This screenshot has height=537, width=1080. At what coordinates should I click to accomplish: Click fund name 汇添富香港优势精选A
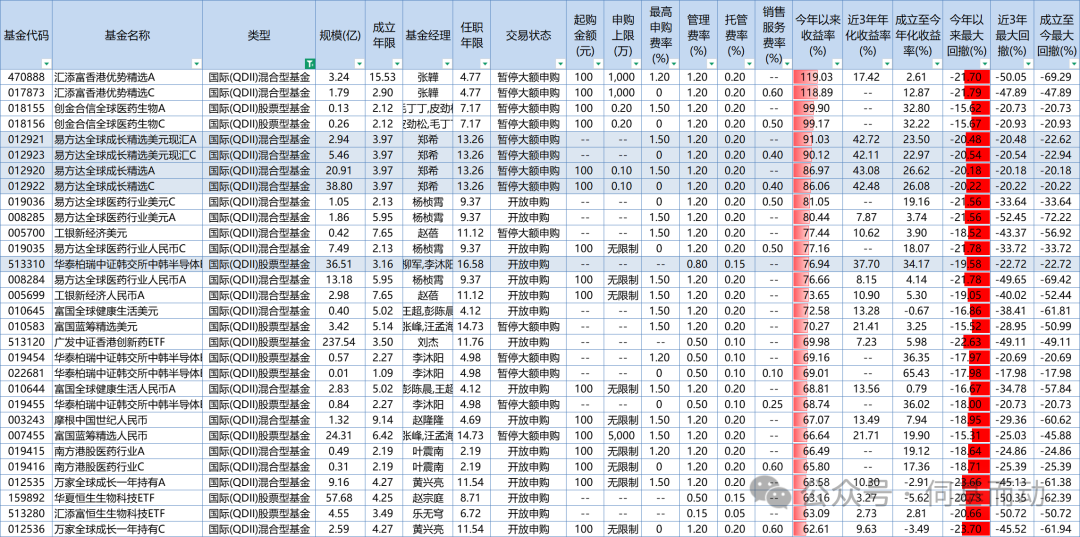[x=105, y=78]
